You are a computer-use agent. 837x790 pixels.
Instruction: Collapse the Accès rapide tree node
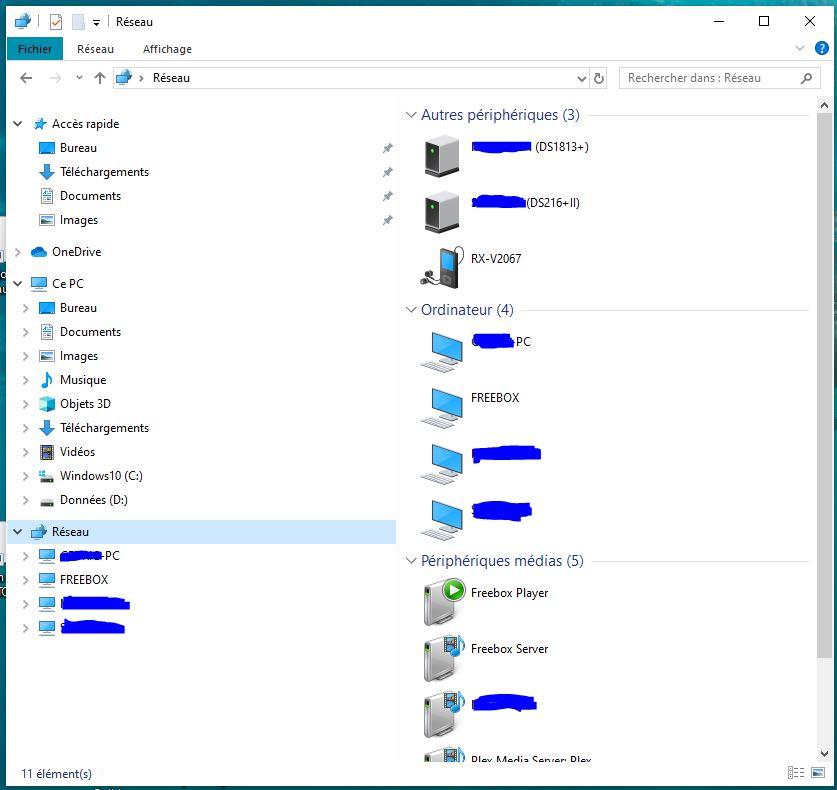18,124
